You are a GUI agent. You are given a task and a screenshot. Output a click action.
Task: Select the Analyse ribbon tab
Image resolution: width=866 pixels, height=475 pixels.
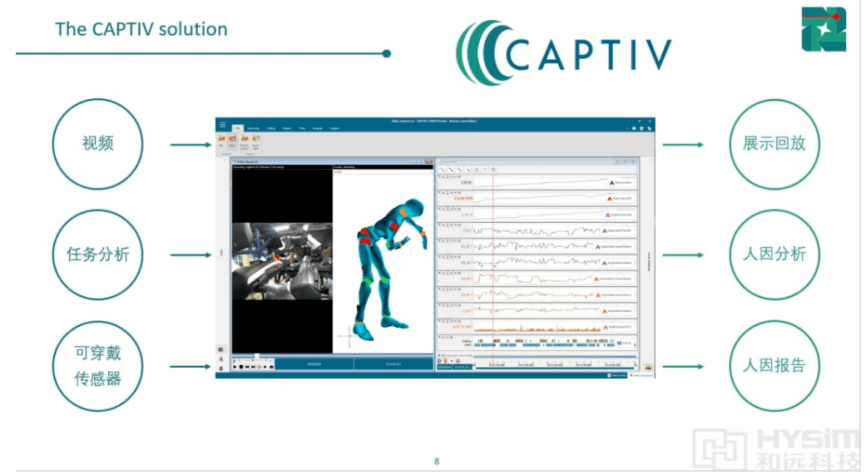tap(318, 128)
